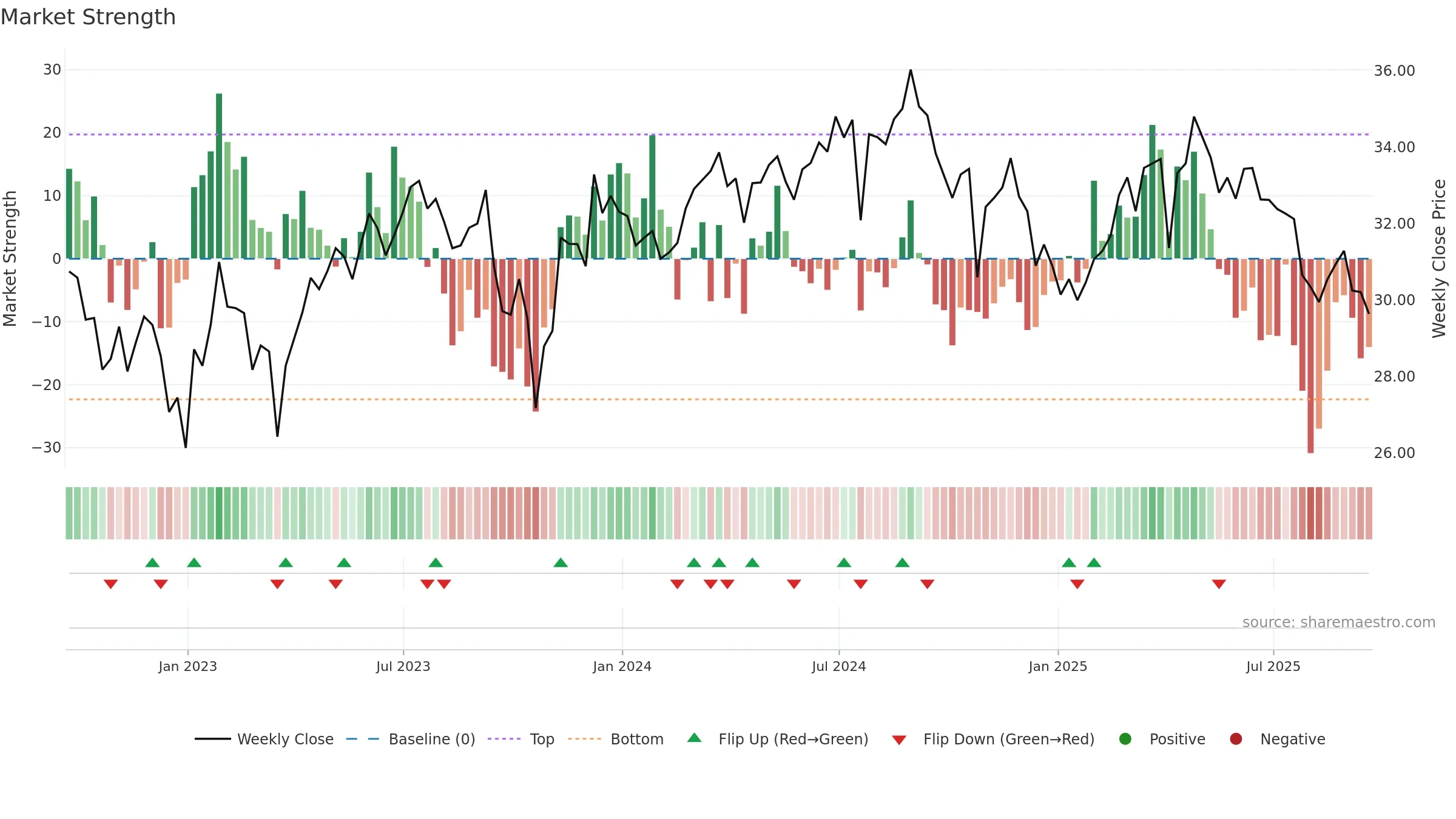
Task: Toggle the Positive legend entry
Action: coord(1162,739)
